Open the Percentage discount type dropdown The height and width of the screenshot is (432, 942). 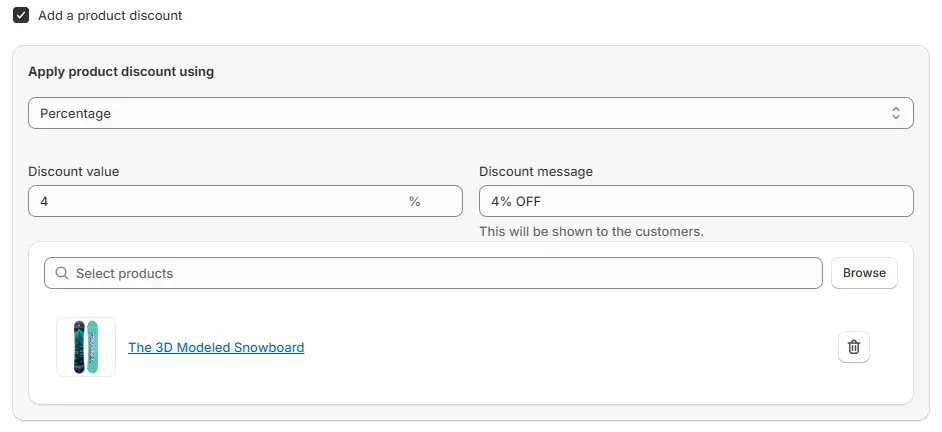(470, 113)
